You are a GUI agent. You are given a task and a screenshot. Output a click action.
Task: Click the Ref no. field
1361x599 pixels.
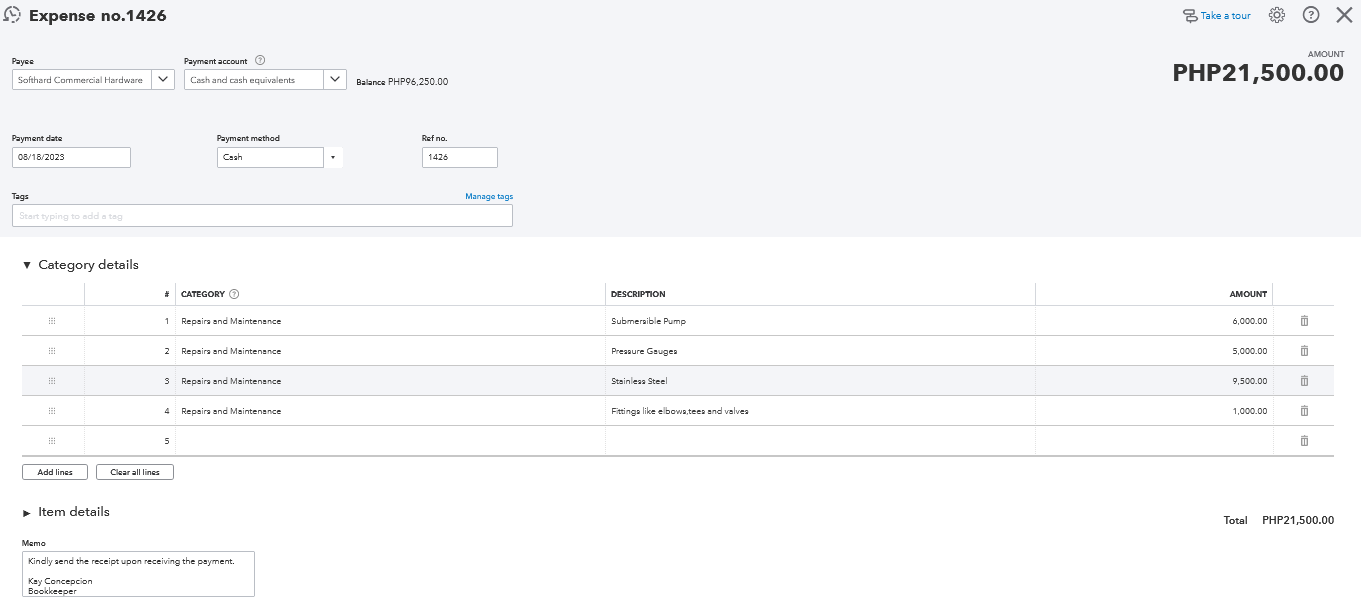click(x=460, y=157)
